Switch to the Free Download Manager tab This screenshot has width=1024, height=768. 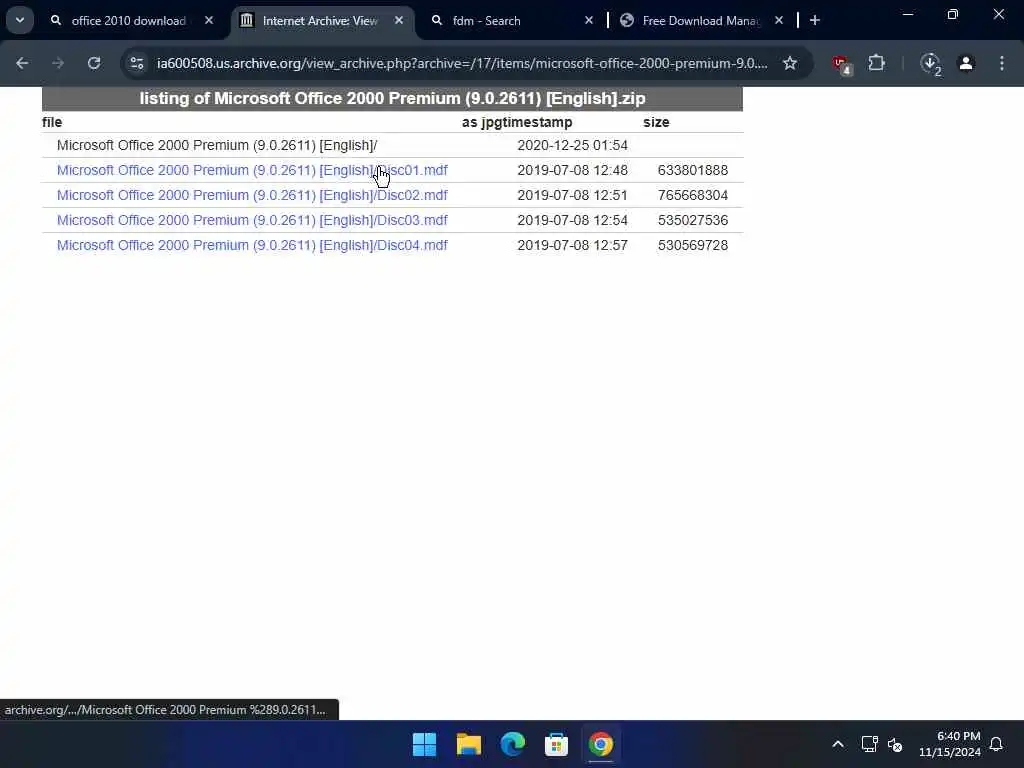click(700, 21)
